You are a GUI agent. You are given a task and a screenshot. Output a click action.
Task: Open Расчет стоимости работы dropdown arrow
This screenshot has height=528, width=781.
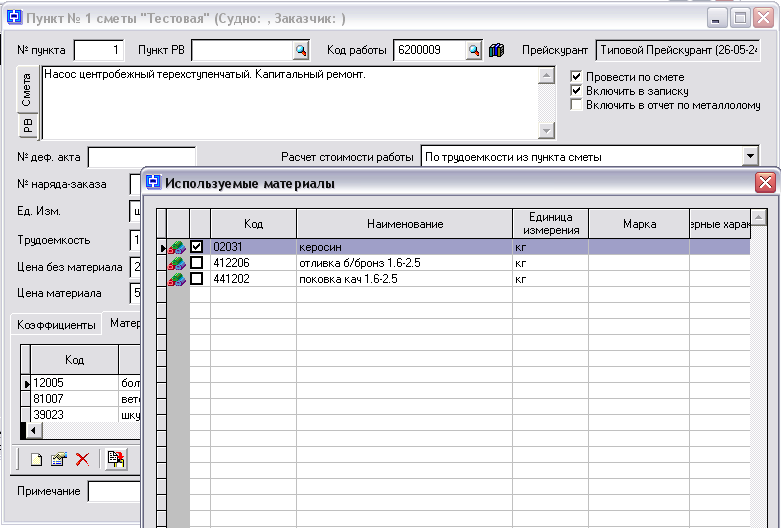point(751,157)
